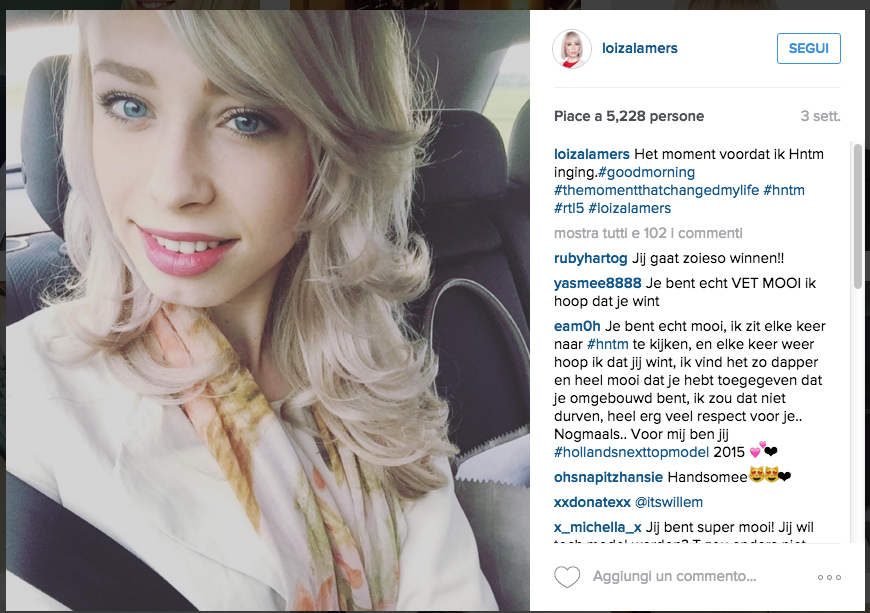This screenshot has width=870, height=613.
Task: Focus the 'Aggiungi un commento' field
Action: [674, 576]
